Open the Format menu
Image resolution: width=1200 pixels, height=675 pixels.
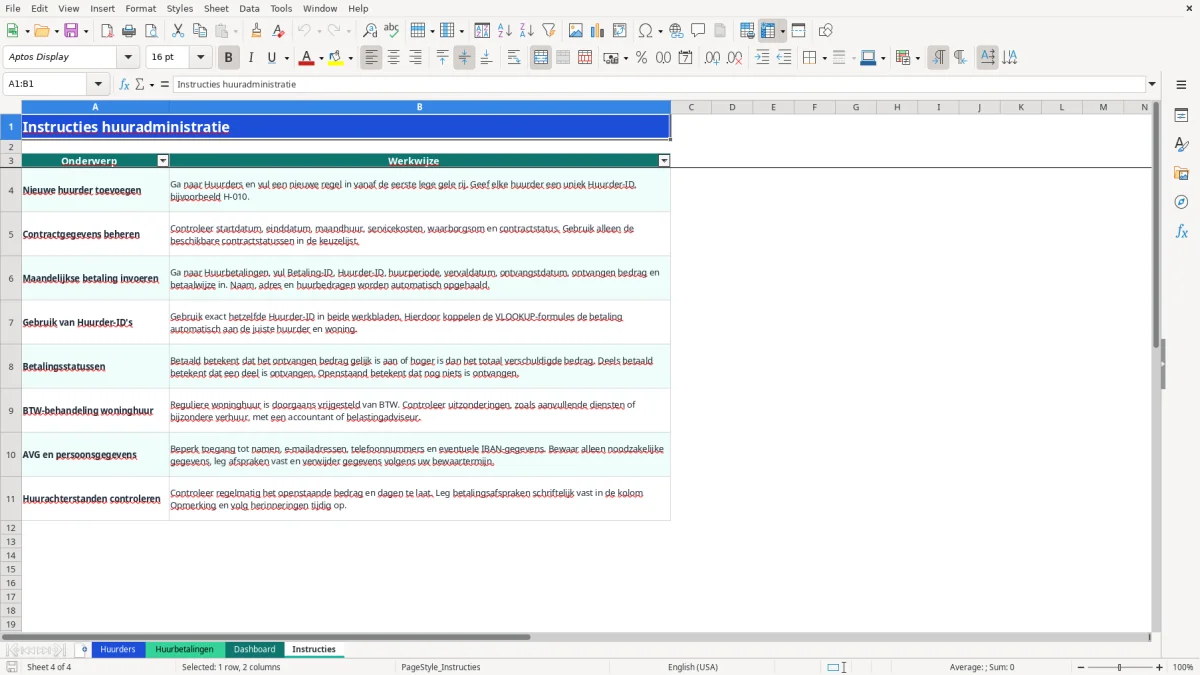[x=140, y=8]
